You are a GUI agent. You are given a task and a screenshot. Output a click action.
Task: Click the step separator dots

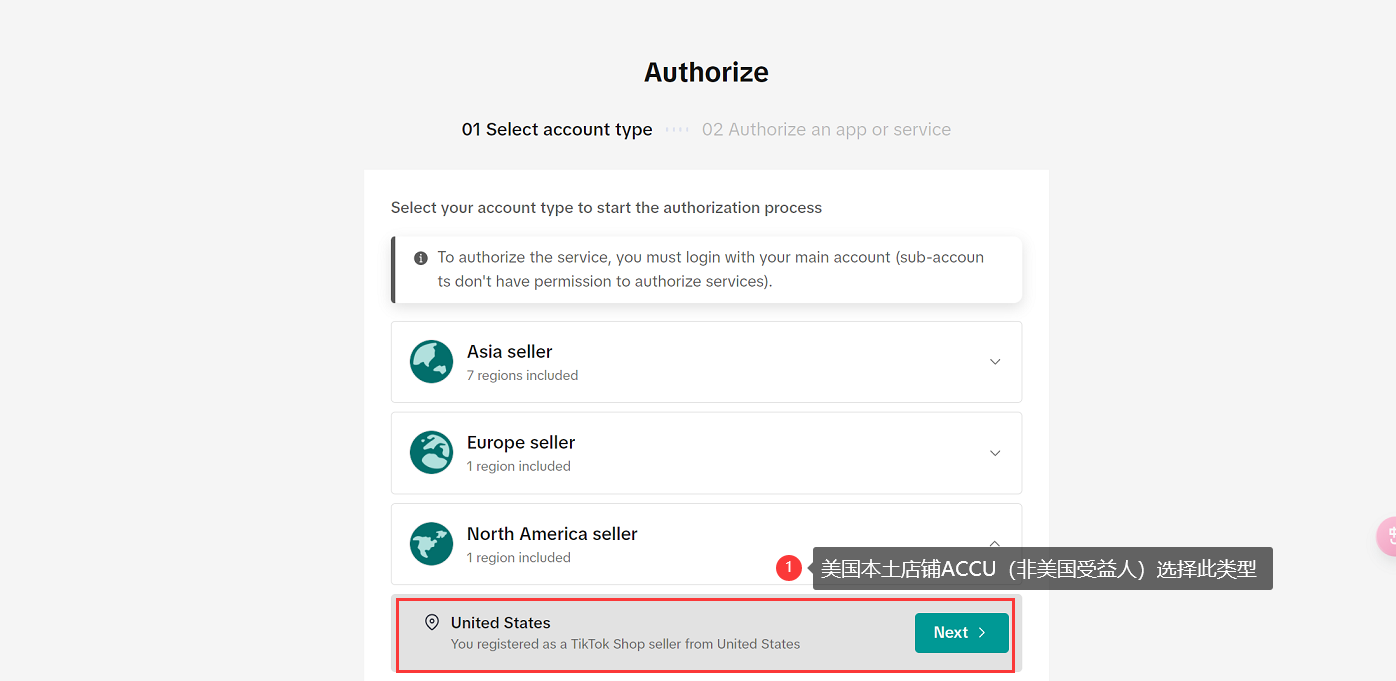click(677, 130)
